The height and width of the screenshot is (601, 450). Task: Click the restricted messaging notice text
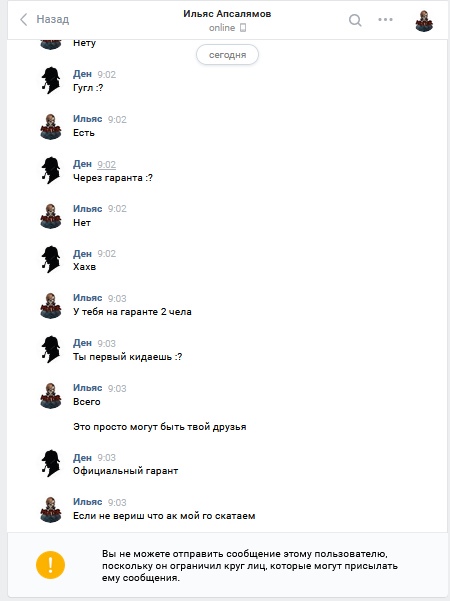click(x=250, y=566)
